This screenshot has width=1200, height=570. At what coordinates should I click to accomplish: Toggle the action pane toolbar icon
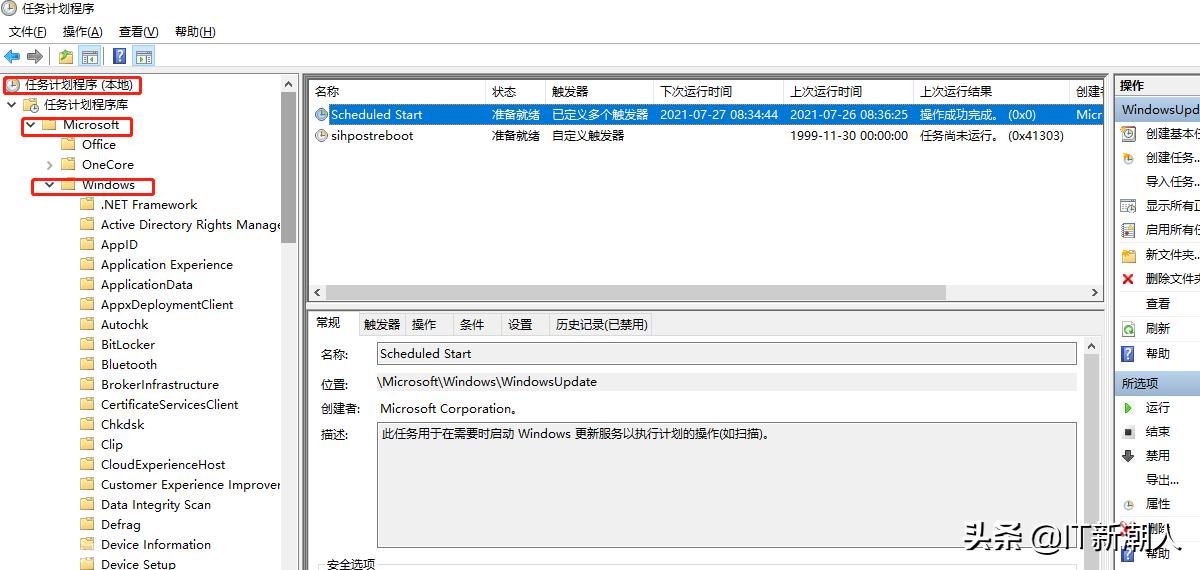point(144,57)
